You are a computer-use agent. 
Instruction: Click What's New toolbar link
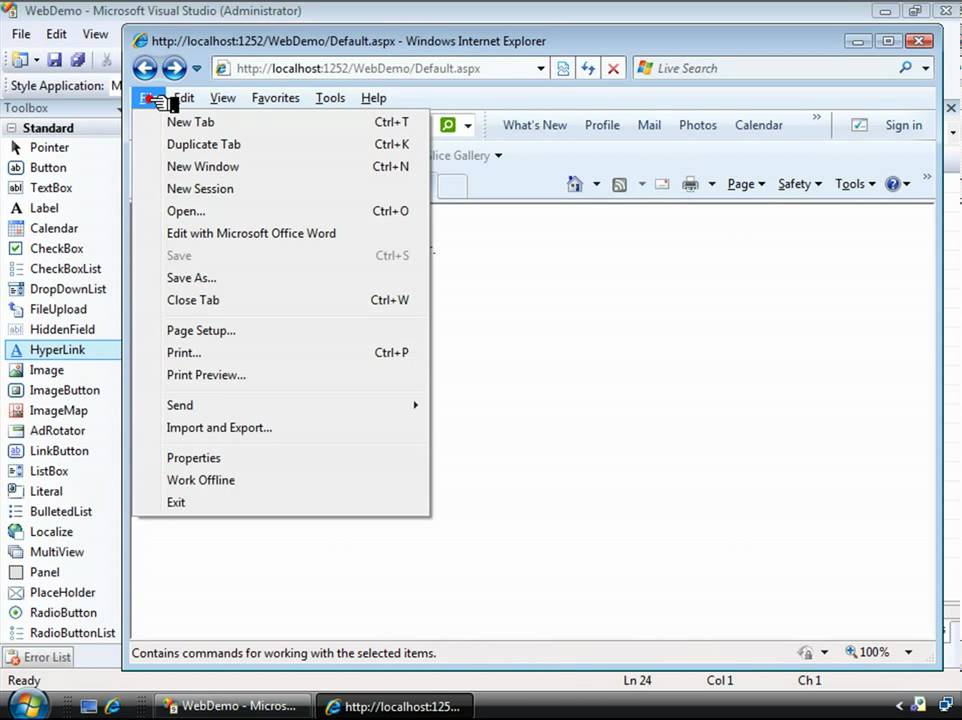tap(534, 125)
